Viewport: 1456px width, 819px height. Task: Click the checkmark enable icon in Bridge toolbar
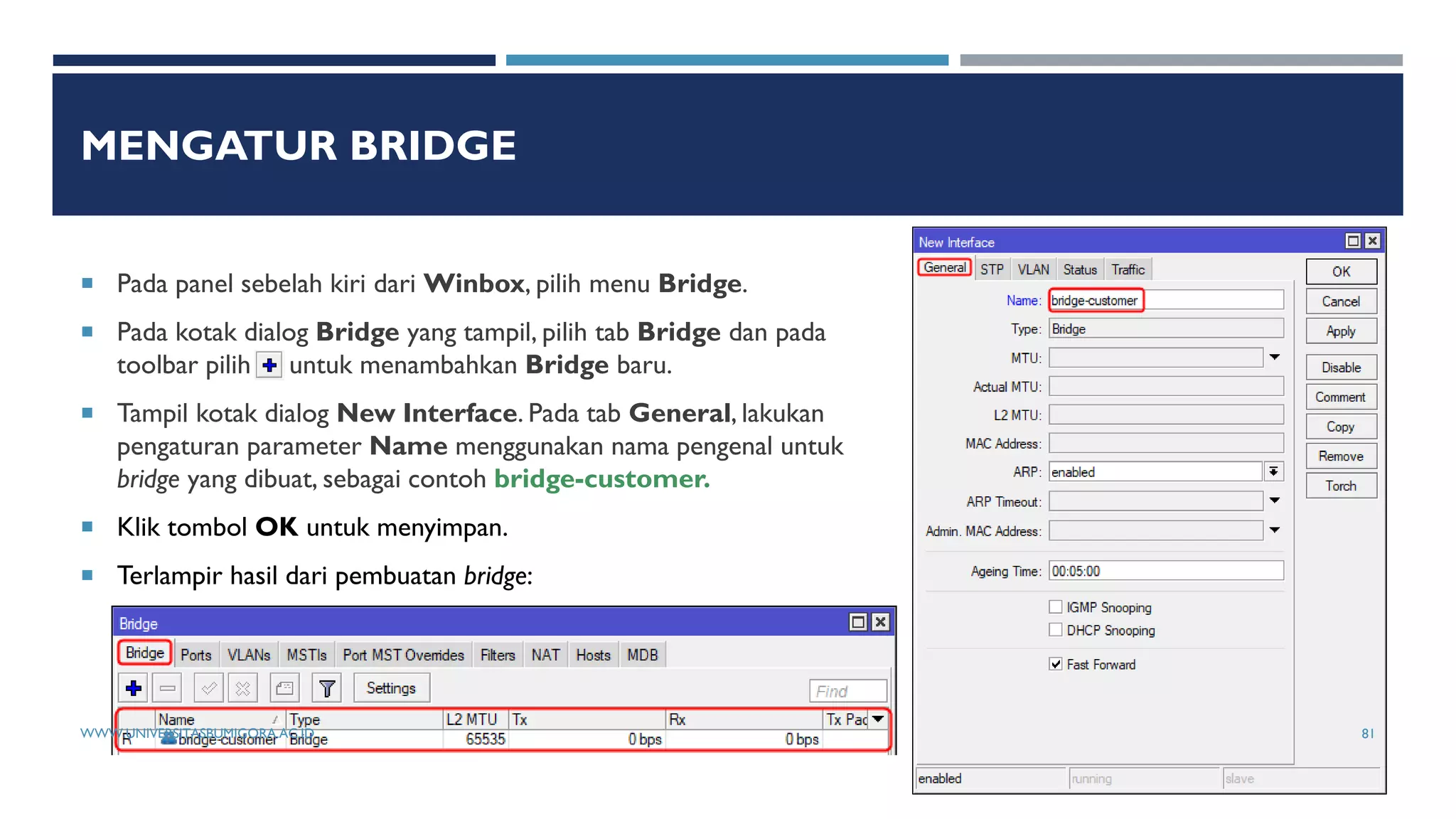(x=209, y=688)
